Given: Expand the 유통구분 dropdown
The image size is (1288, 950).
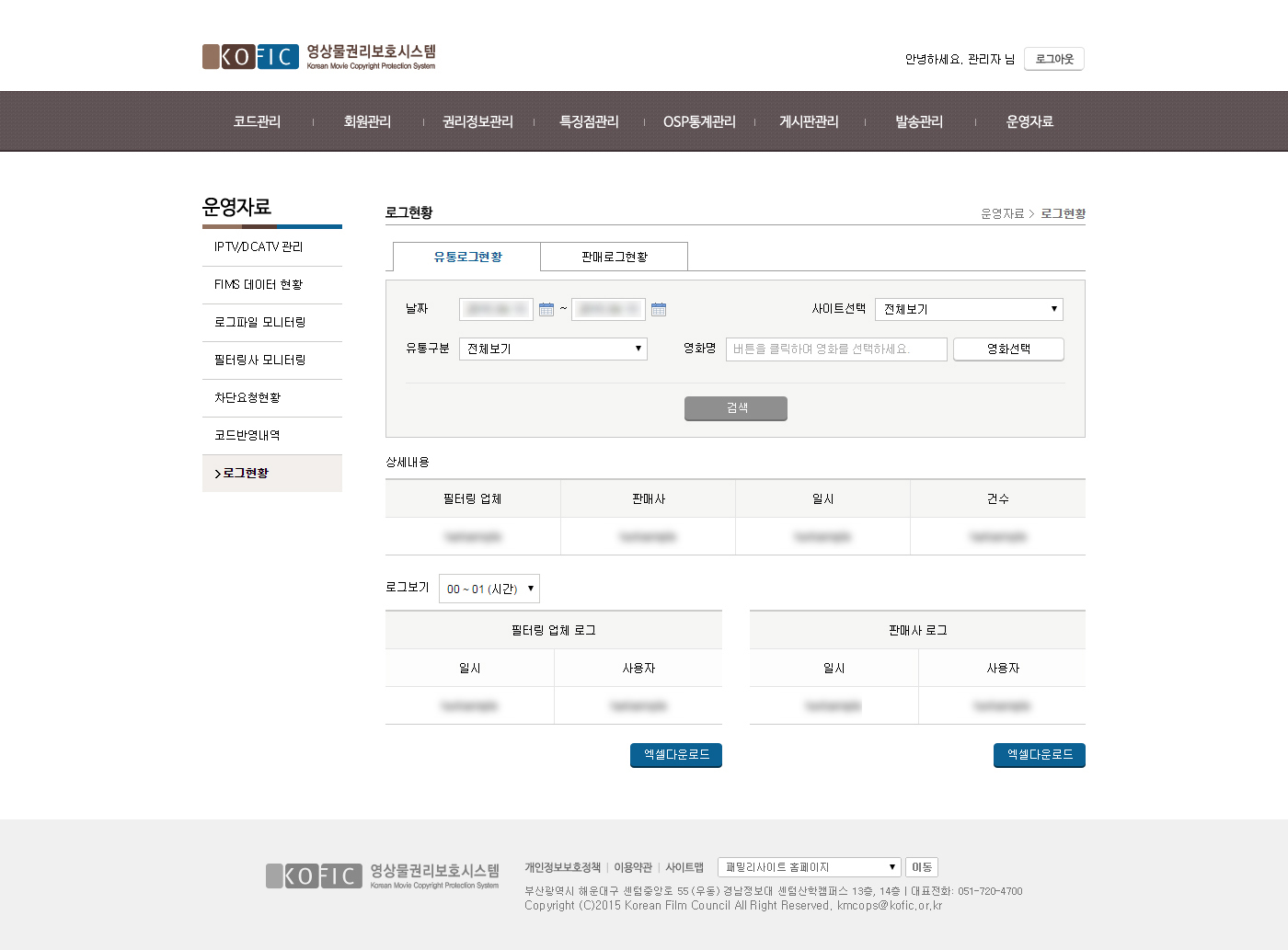Looking at the screenshot, I should (x=553, y=349).
